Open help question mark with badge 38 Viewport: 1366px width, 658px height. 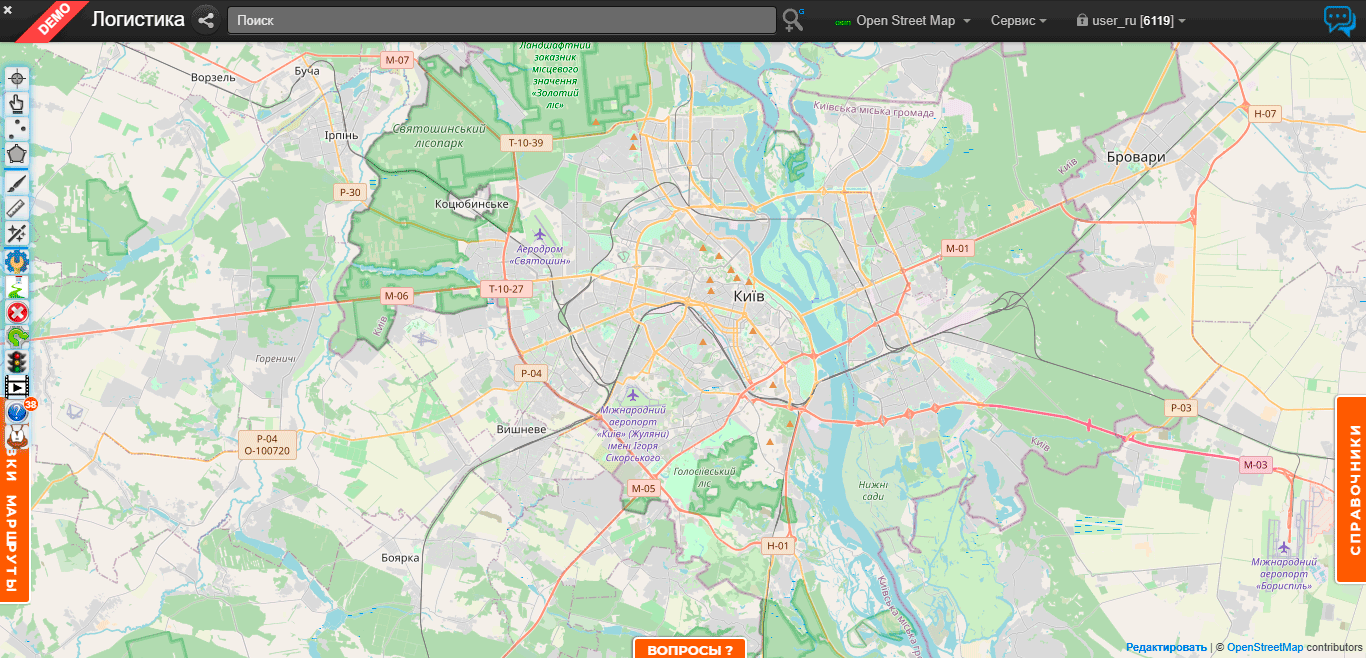click(17, 412)
